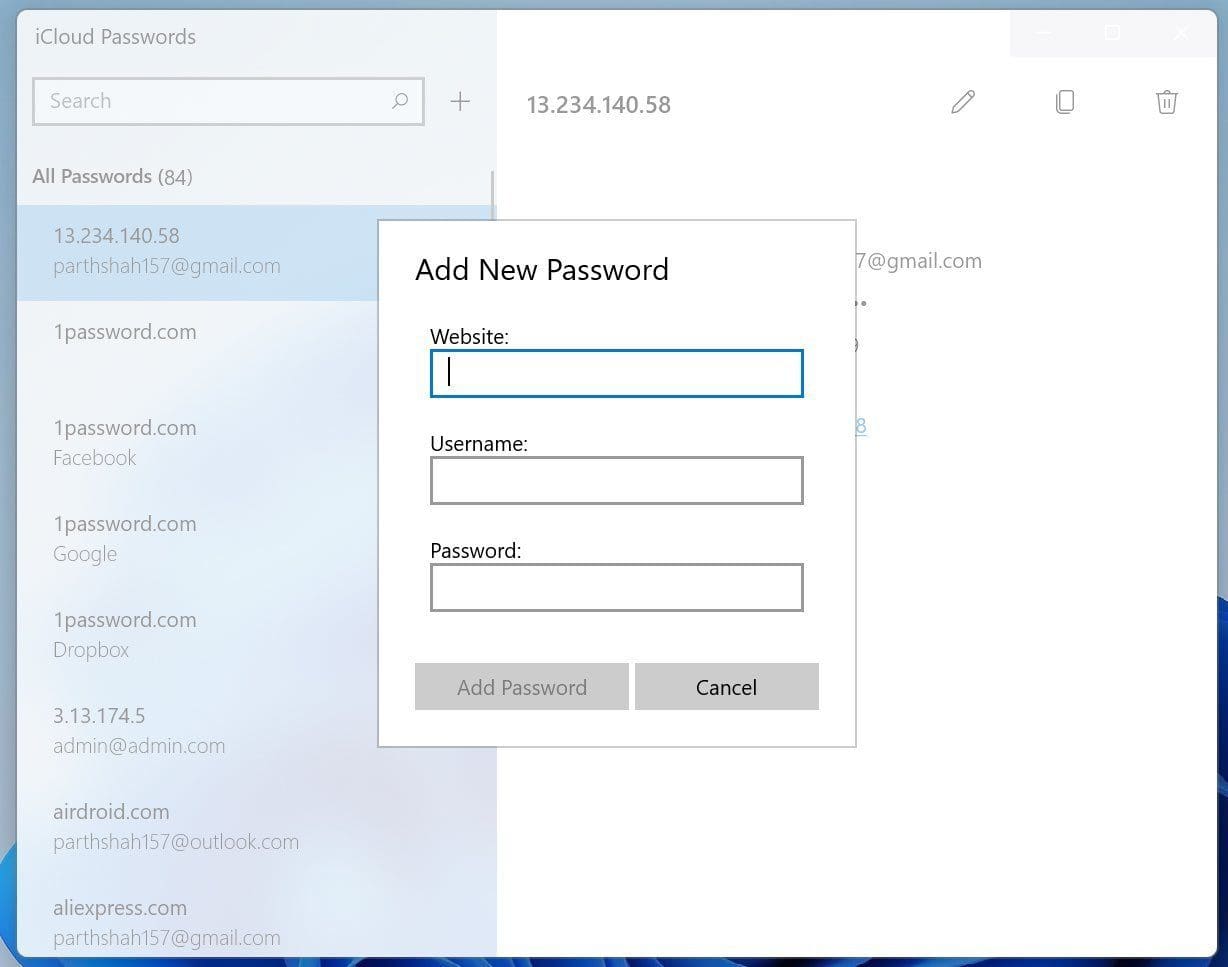Click the plus icon to add password
This screenshot has width=1228, height=967.
point(460,101)
